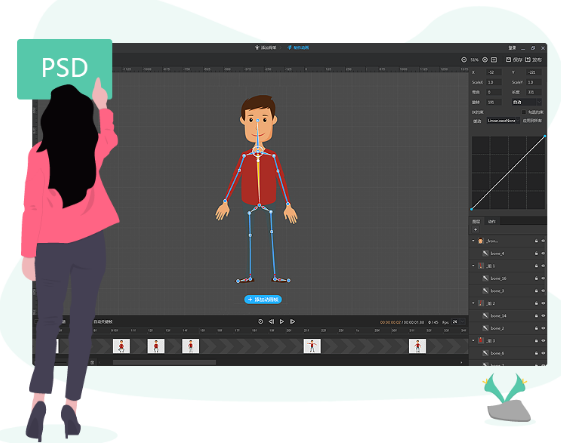Step forward to the next frame
Image resolution: width=561 pixels, height=443 pixels.
293,322
